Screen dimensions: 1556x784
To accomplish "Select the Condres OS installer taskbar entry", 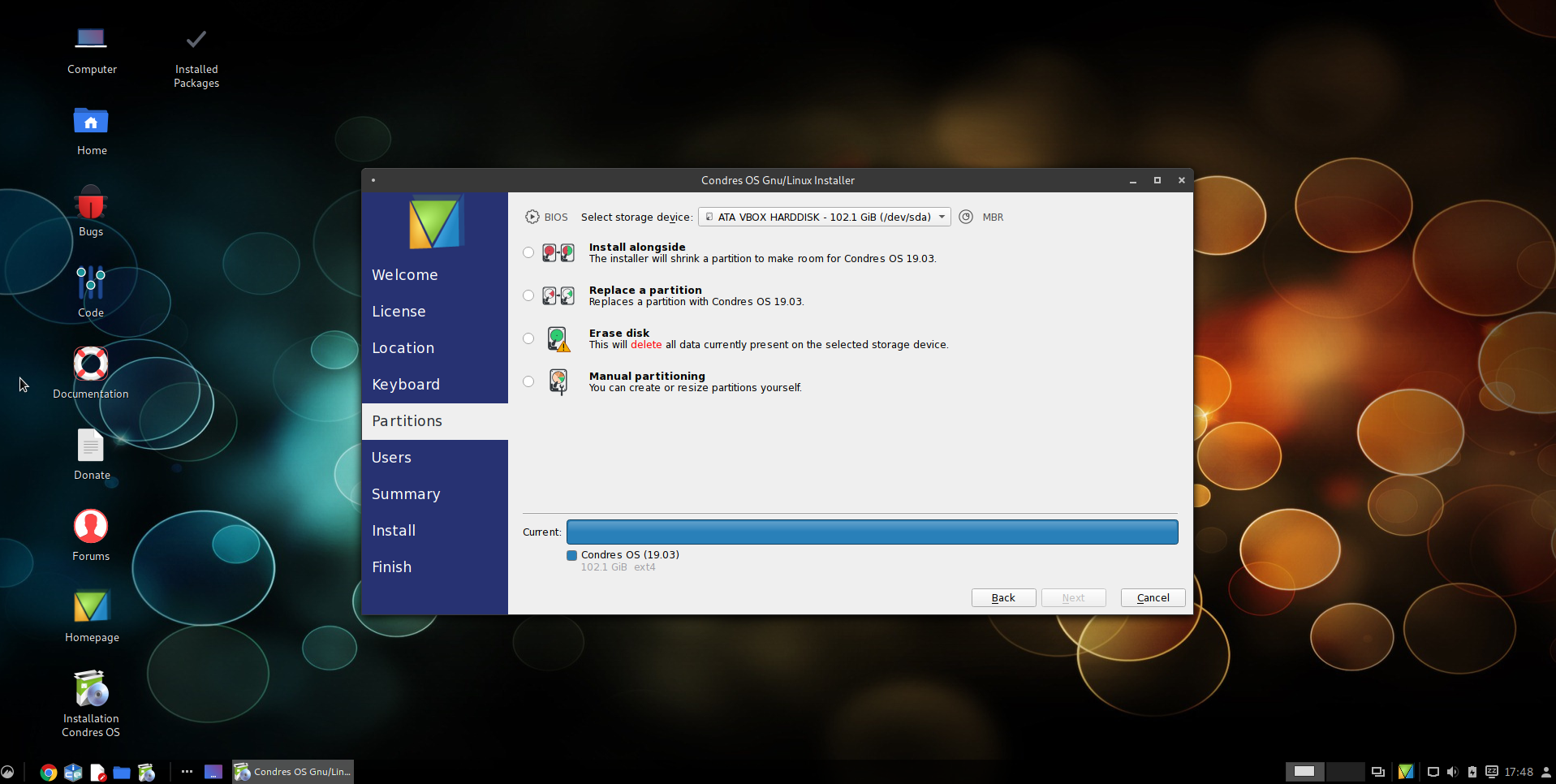I will click(x=293, y=772).
